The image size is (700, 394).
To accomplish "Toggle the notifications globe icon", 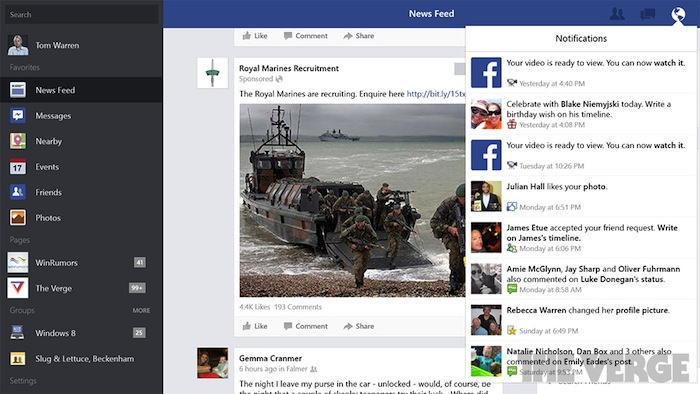I will [678, 15].
